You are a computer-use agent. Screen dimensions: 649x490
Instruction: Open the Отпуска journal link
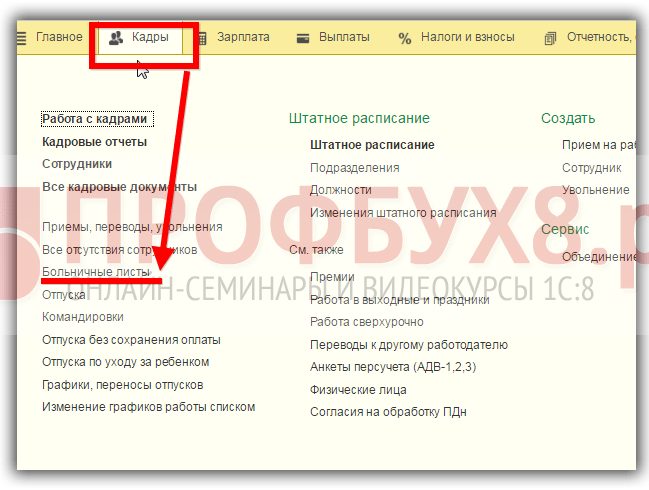click(x=64, y=295)
